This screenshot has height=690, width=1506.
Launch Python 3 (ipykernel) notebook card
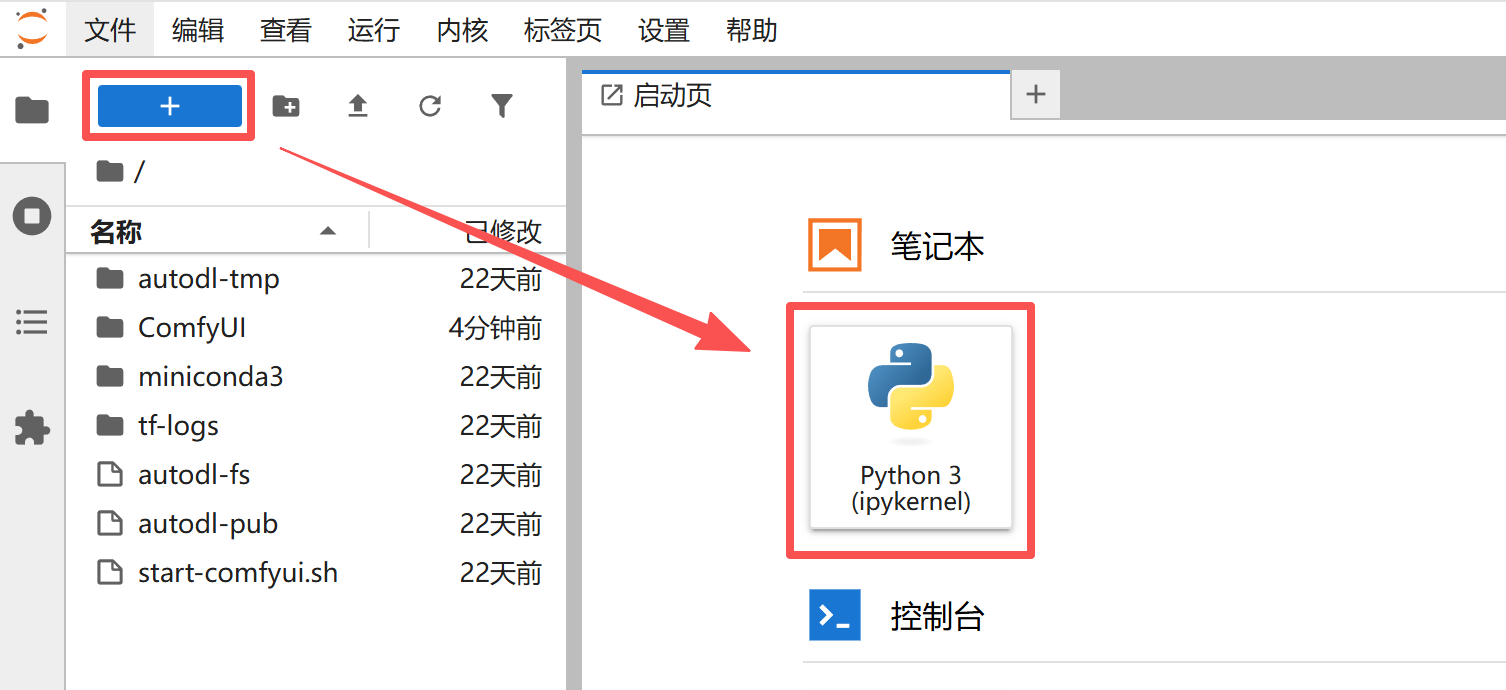pos(911,428)
